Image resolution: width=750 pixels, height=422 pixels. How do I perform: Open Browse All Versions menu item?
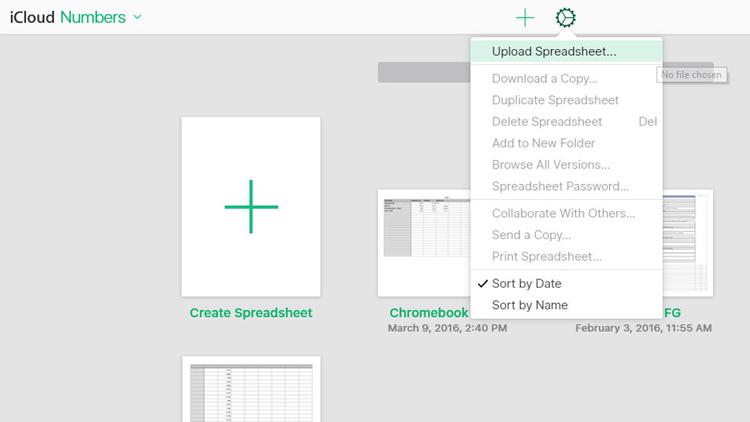[x=551, y=165]
